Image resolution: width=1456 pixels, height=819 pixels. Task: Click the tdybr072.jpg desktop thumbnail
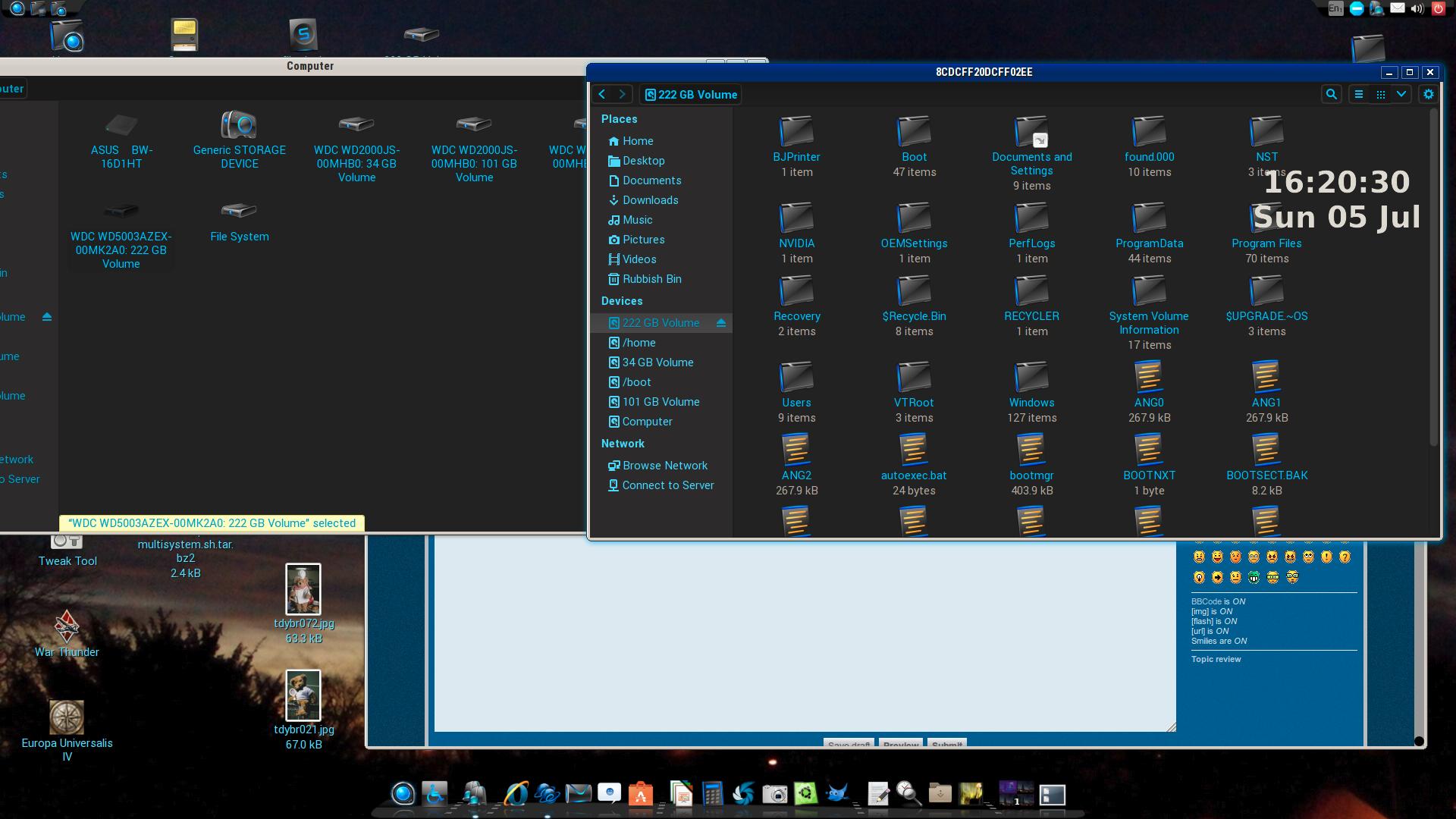click(x=303, y=589)
